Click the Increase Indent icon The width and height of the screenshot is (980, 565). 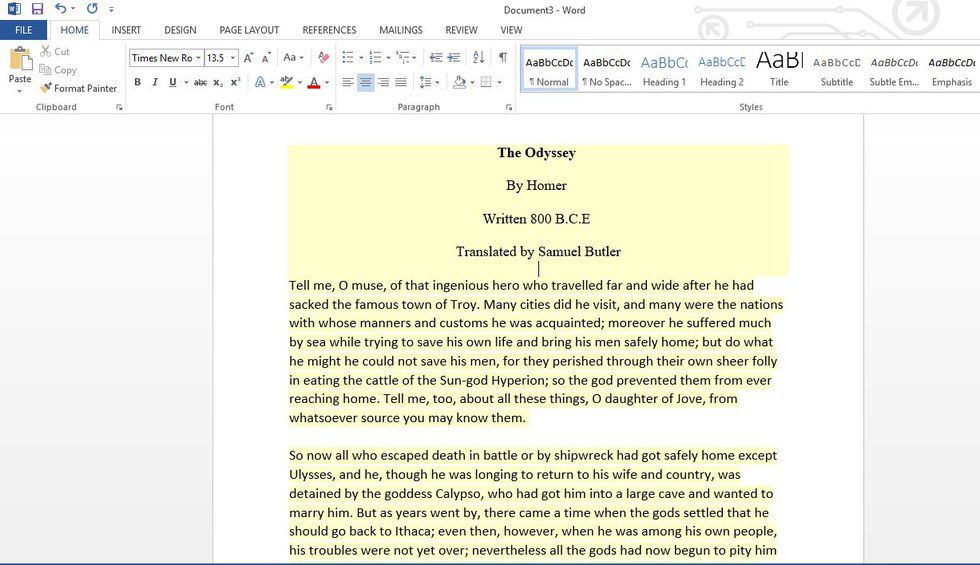pos(454,58)
